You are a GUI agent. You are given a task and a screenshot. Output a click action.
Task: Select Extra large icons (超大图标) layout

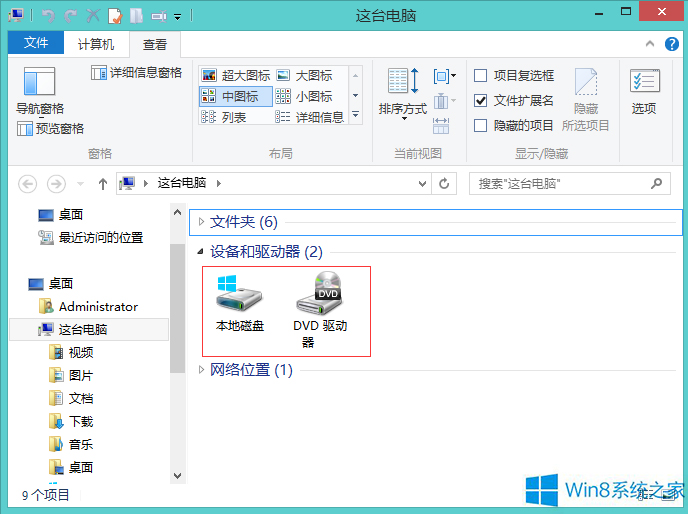pos(236,75)
